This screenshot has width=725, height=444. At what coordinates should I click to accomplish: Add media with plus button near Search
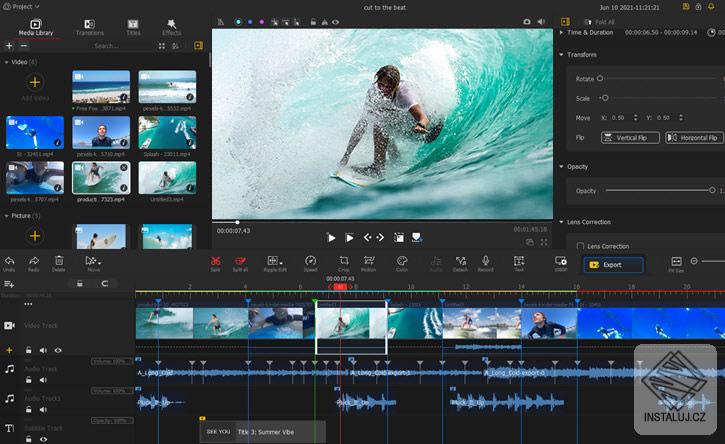coord(9,46)
